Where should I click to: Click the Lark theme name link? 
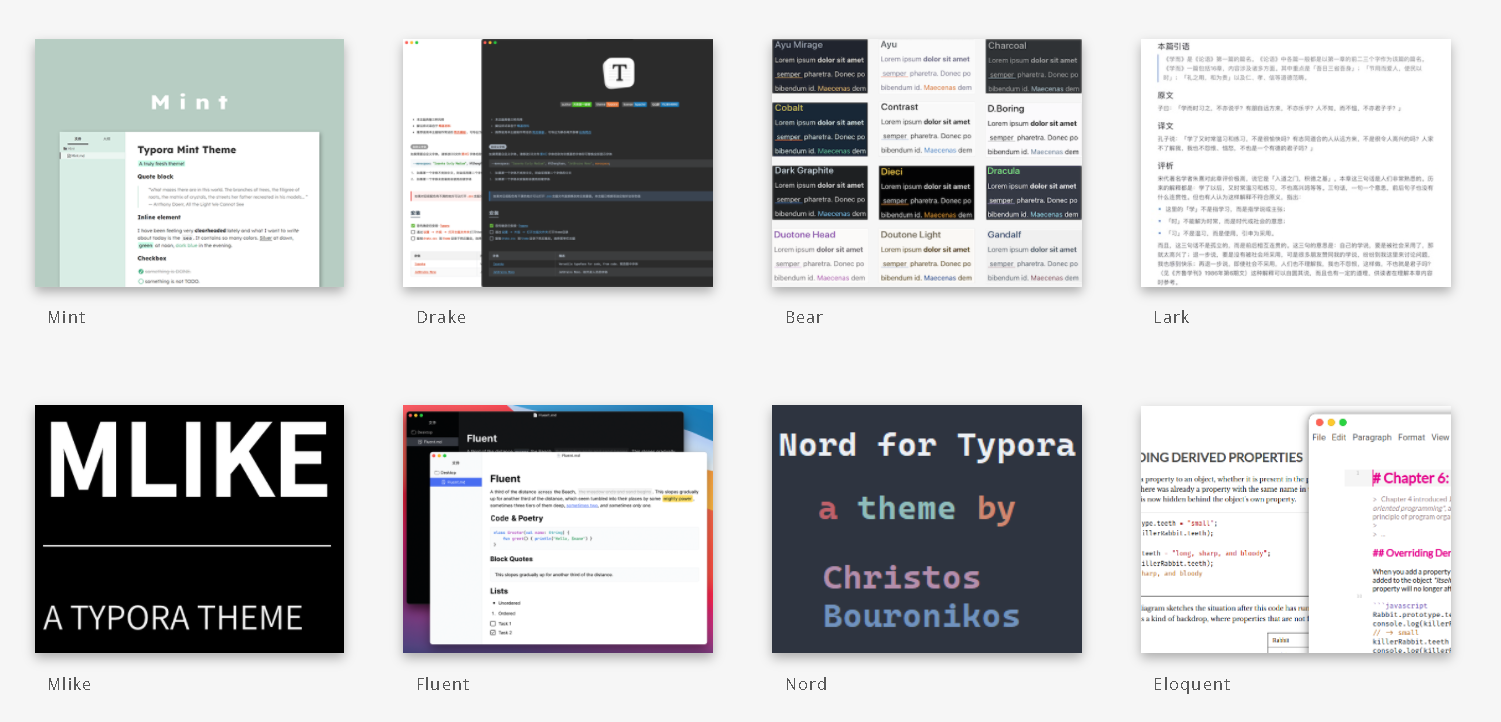click(x=1172, y=317)
